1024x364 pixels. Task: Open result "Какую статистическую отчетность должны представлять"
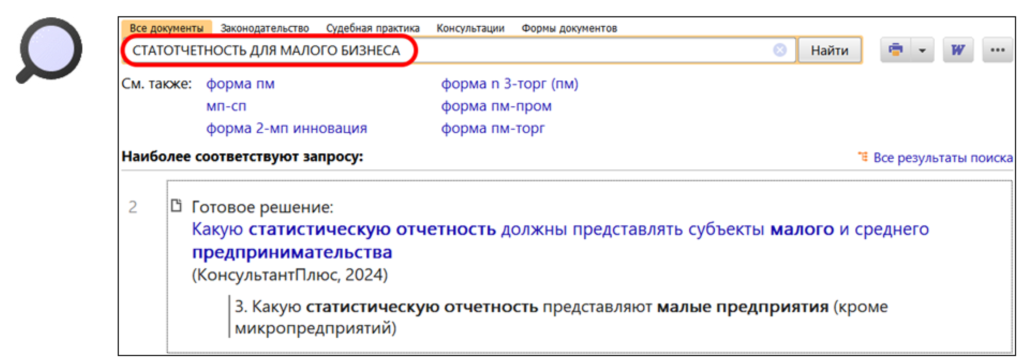(x=561, y=240)
